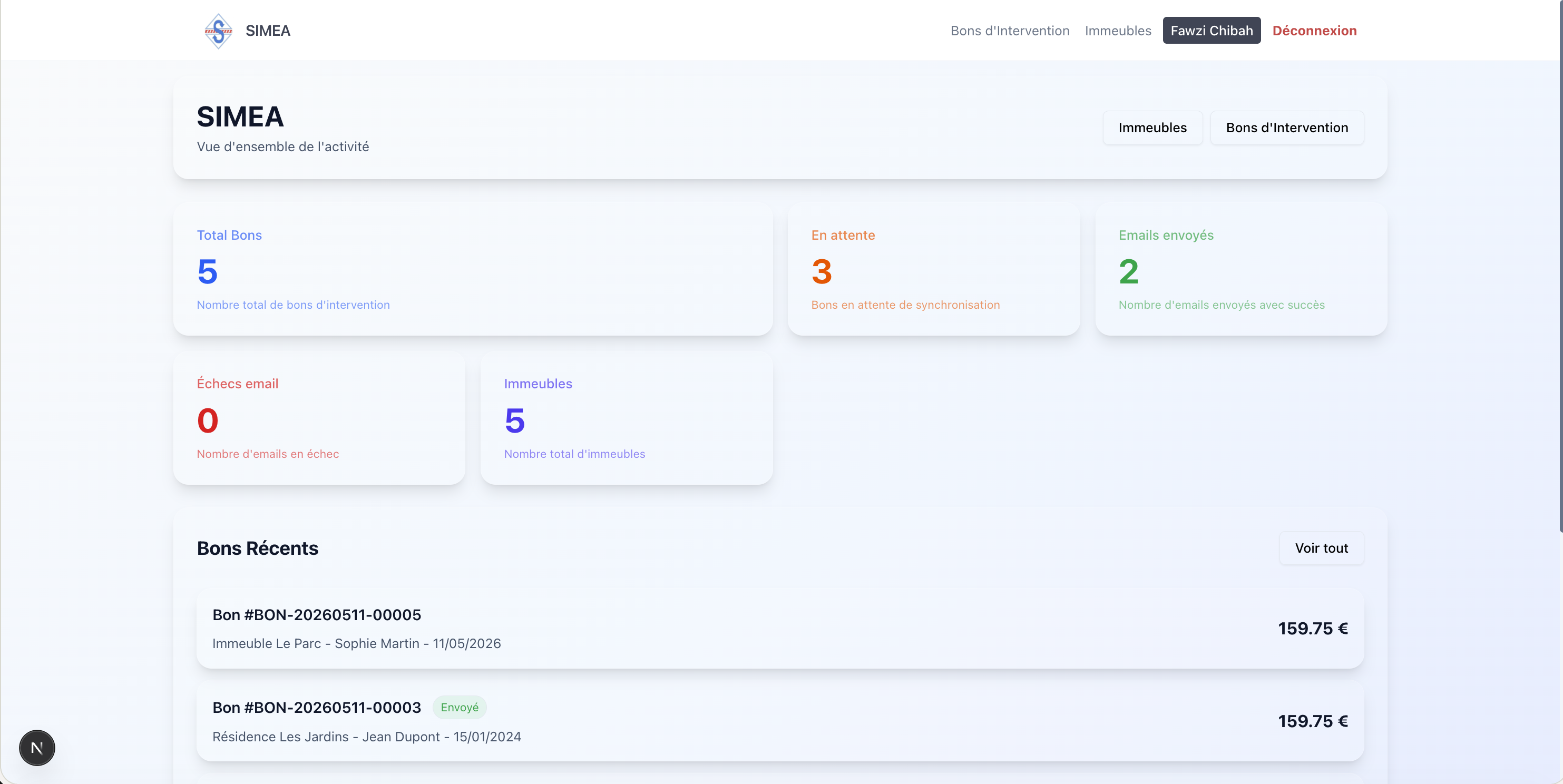Open the Emails envoyés stat card
The width and height of the screenshot is (1563, 784).
pos(1241,269)
